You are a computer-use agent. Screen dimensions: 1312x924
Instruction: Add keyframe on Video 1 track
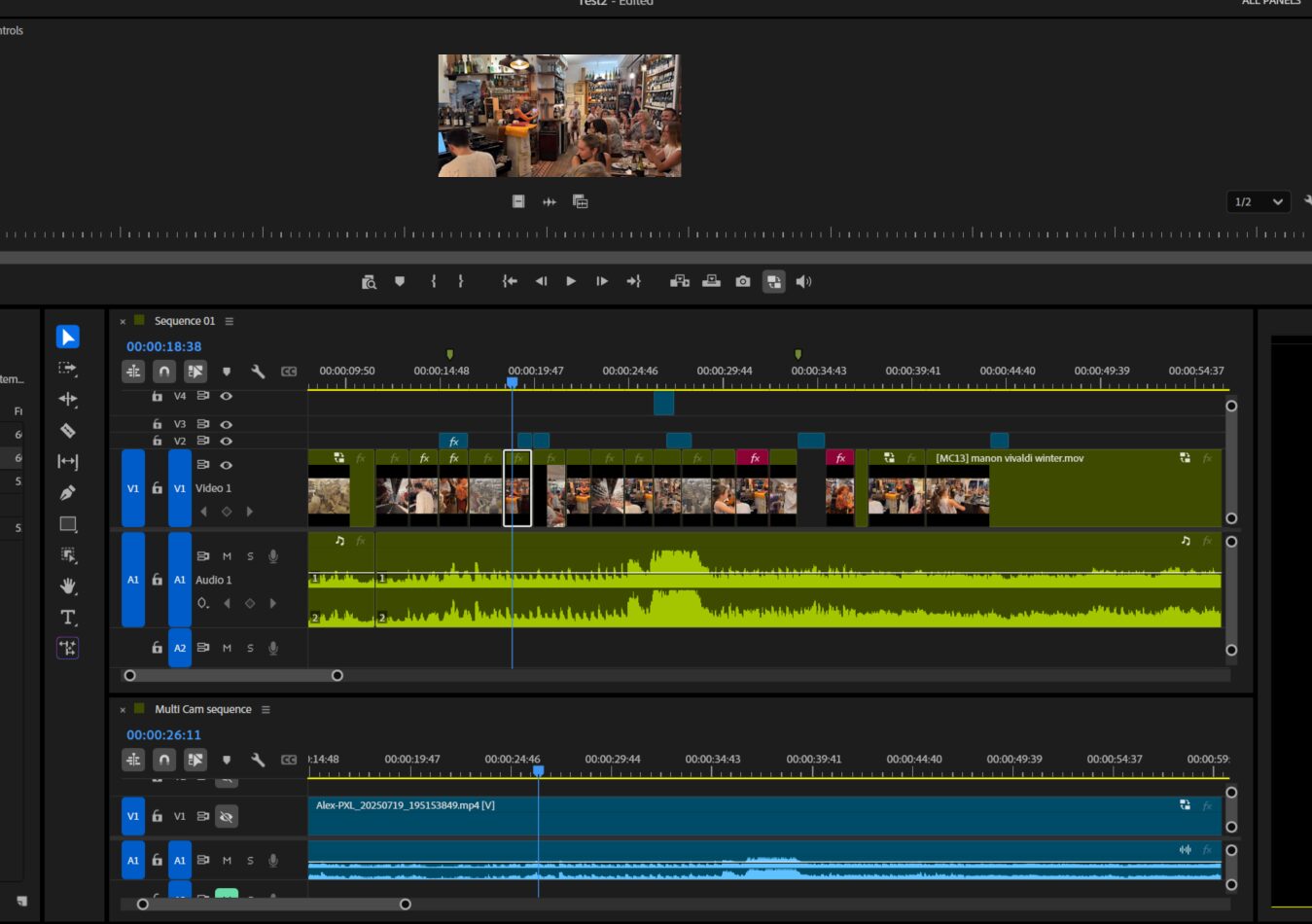(227, 512)
